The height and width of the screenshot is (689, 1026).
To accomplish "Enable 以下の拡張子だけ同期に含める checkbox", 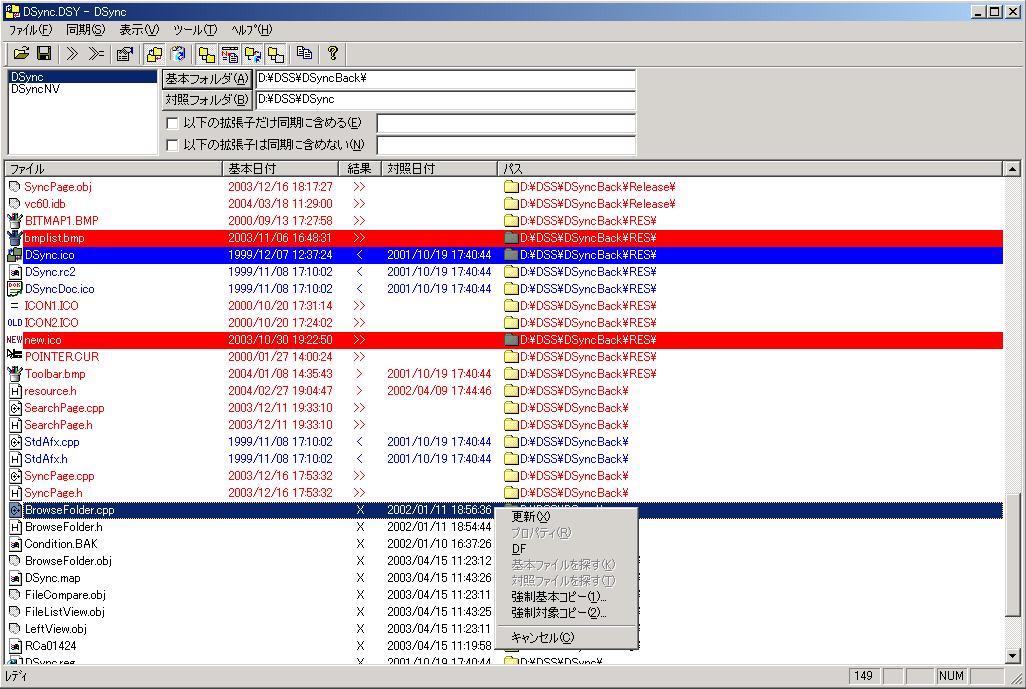I will [173, 123].
